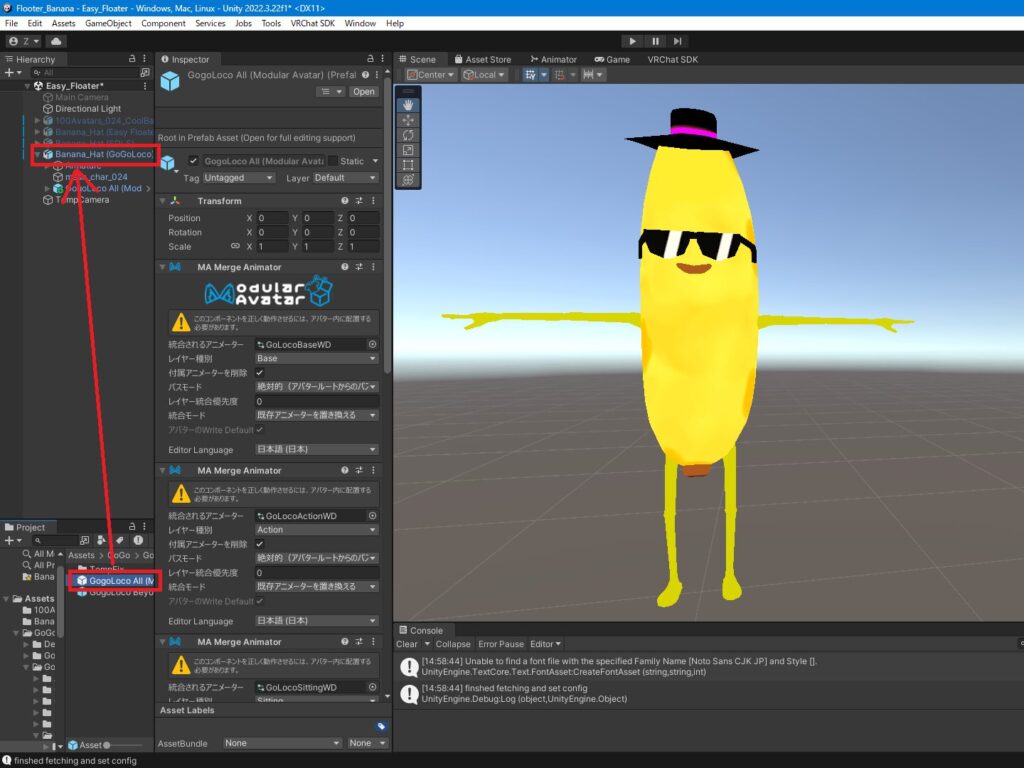Open the Layer dropdown set to Default
The width and height of the screenshot is (1024, 768).
tap(345, 178)
